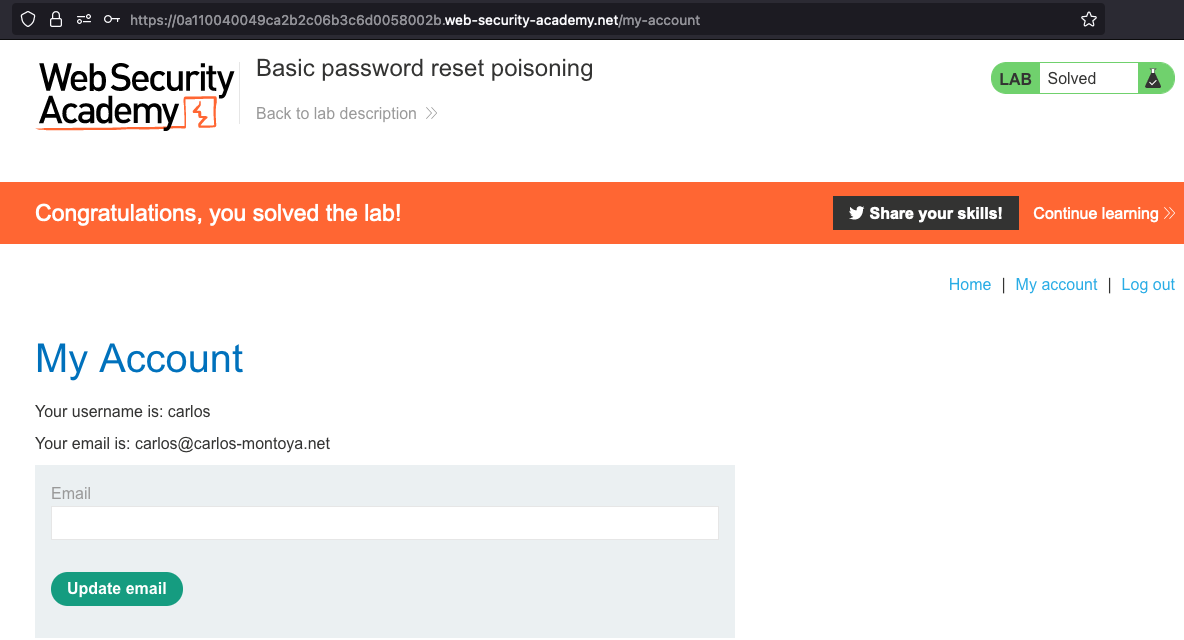This screenshot has height=640, width=1184.
Task: Click the URL in the address bar
Action: (415, 20)
